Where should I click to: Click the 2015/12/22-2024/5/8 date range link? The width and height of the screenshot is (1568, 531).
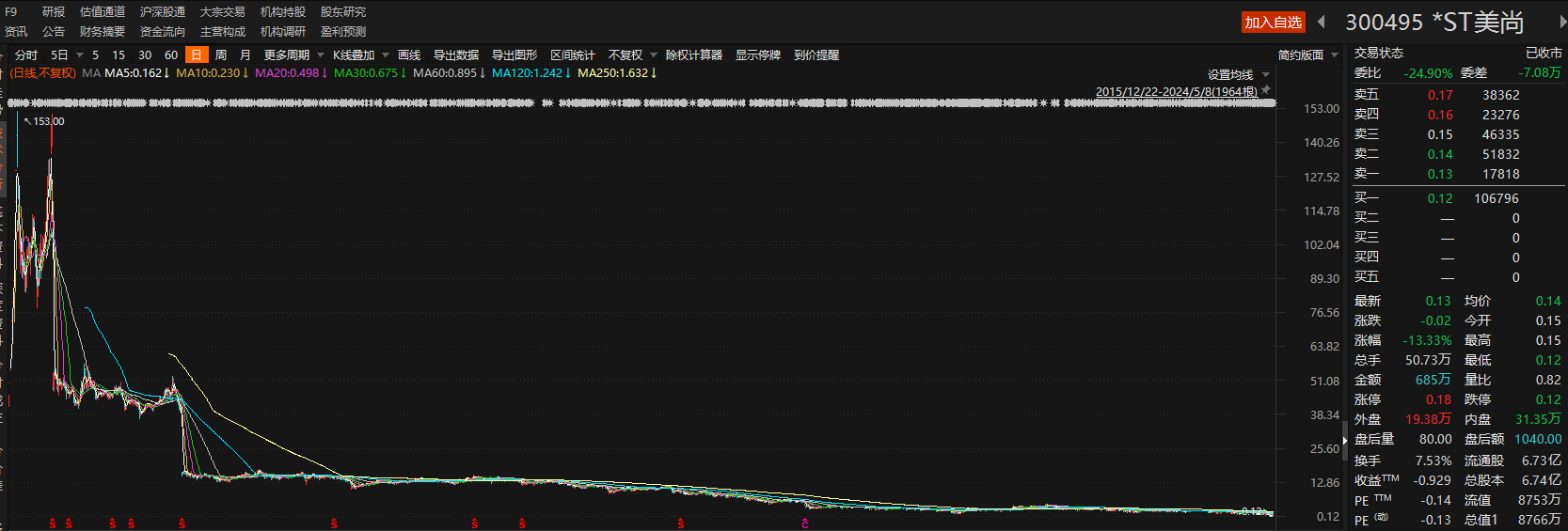[x=1176, y=91]
